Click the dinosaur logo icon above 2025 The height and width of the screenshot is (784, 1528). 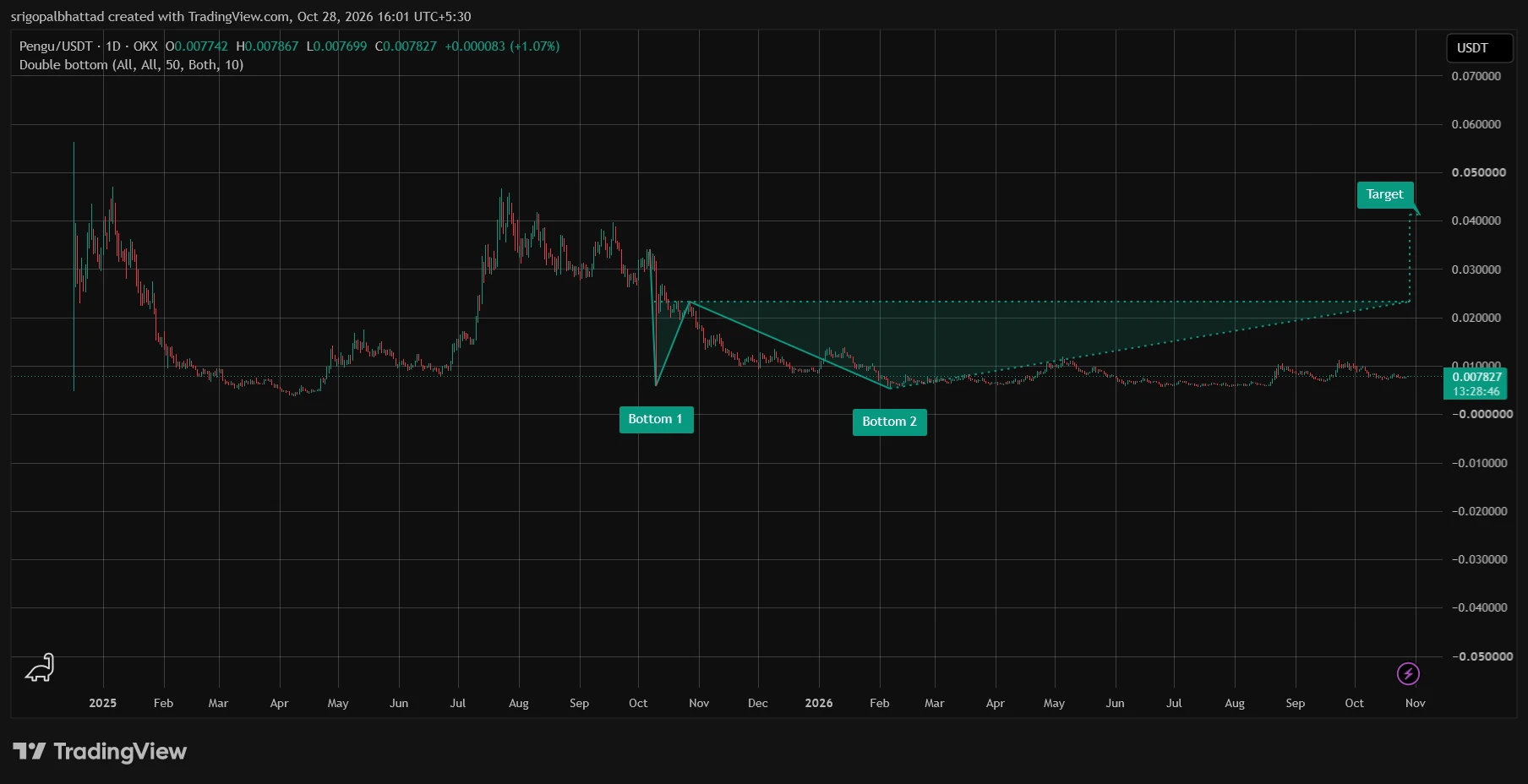click(x=40, y=667)
